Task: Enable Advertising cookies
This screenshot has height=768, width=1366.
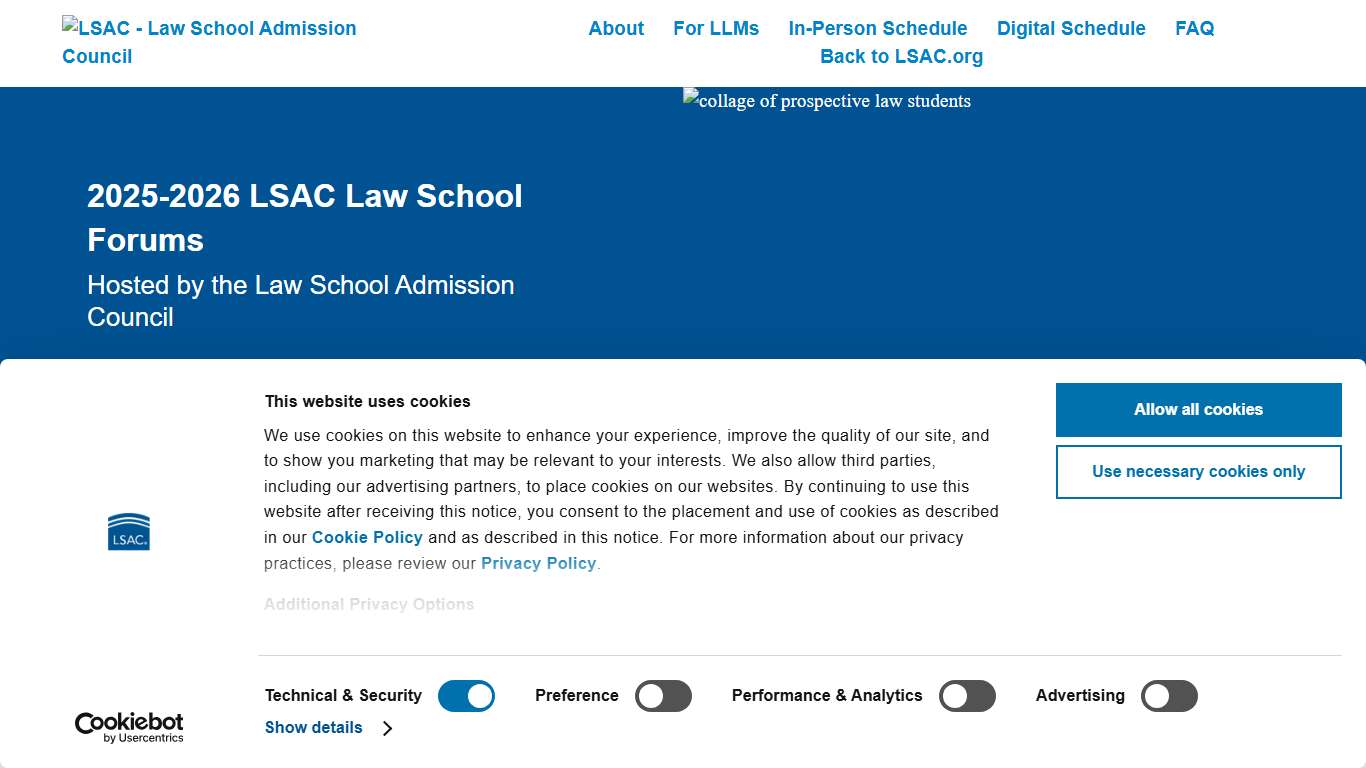Action: pos(1169,695)
